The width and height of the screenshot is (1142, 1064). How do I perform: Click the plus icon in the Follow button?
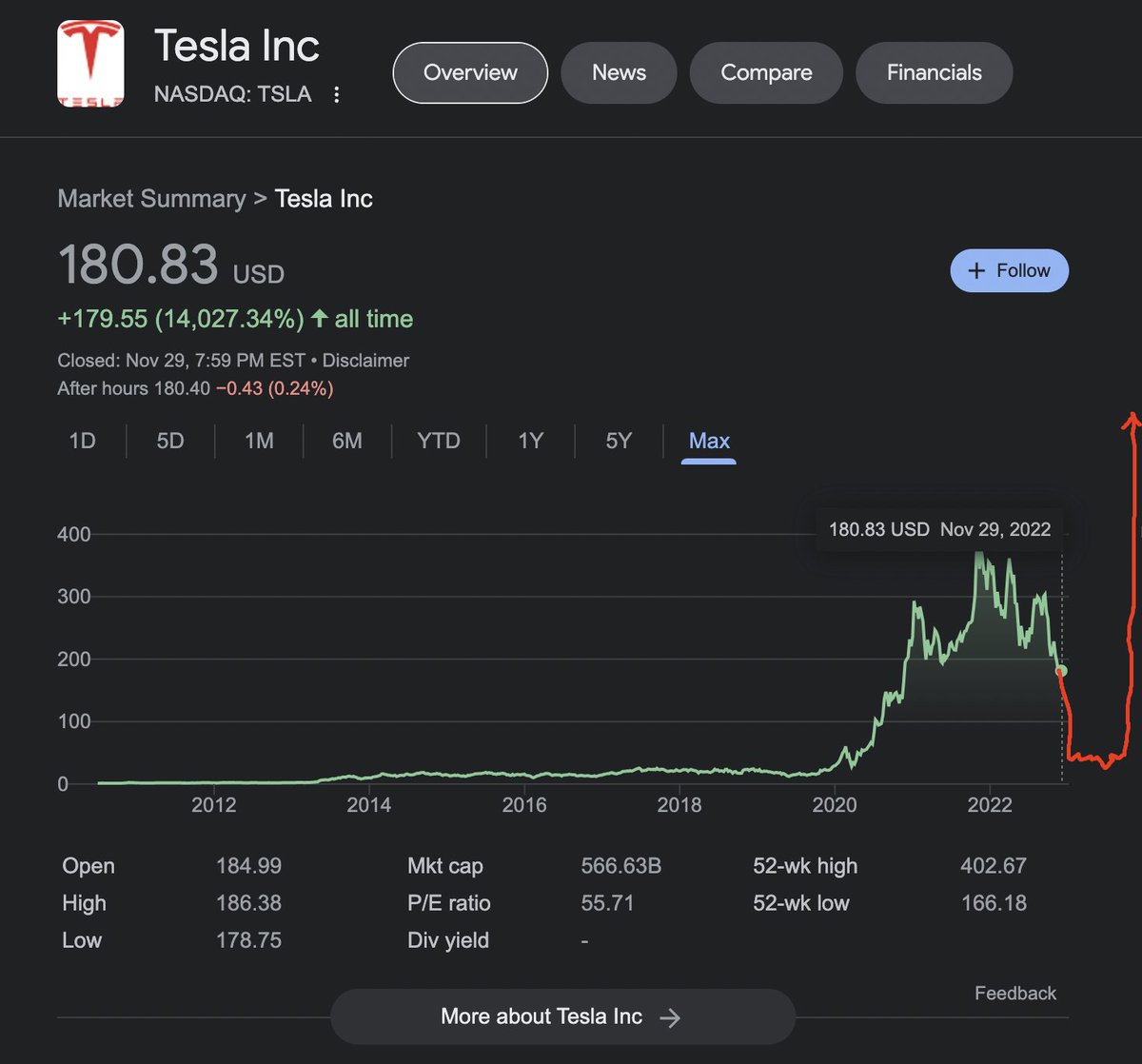coord(976,271)
